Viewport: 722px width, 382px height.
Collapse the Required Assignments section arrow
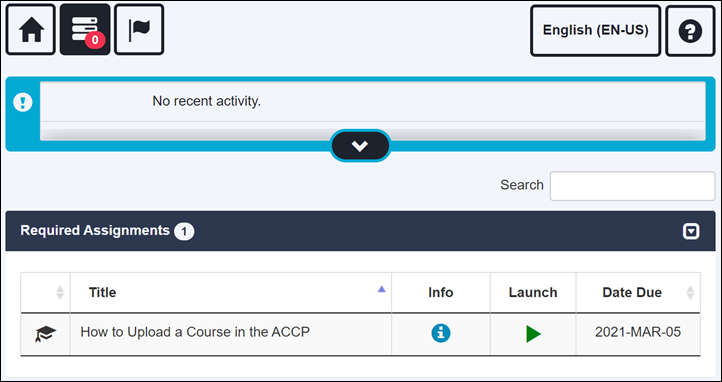pyautogui.click(x=691, y=231)
